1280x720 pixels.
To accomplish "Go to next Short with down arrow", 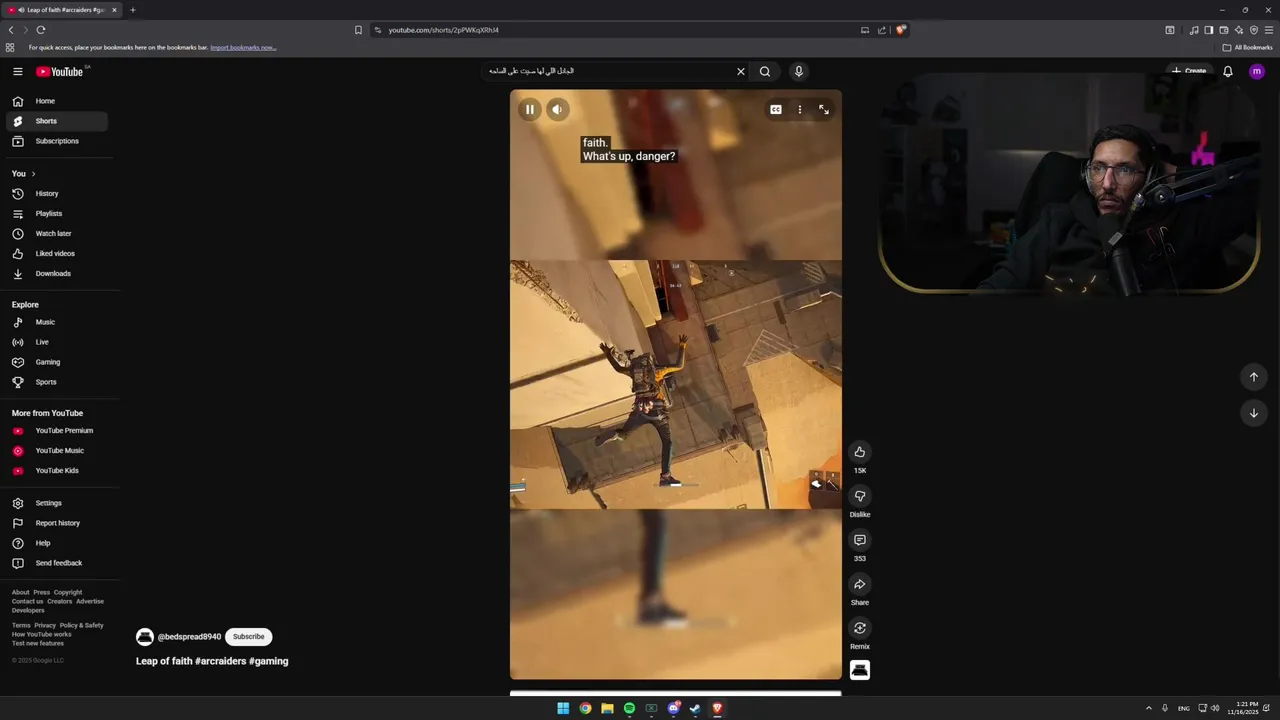I will pyautogui.click(x=1254, y=413).
